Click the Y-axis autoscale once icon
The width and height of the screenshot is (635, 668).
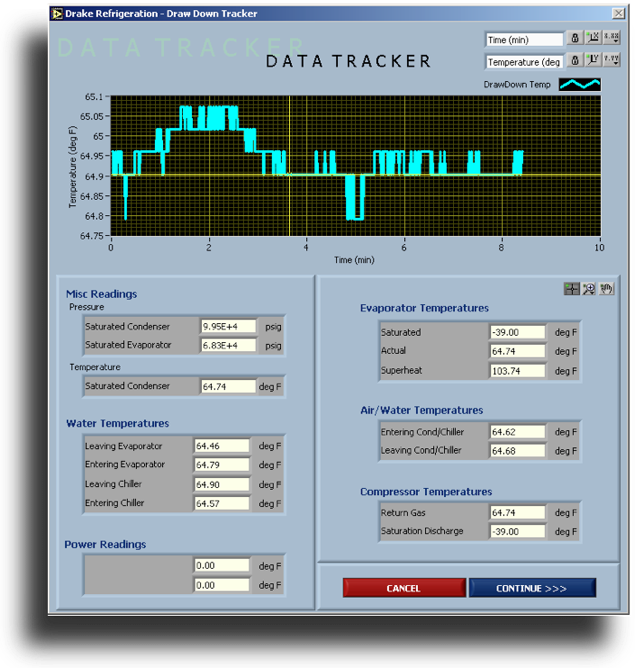[593, 61]
